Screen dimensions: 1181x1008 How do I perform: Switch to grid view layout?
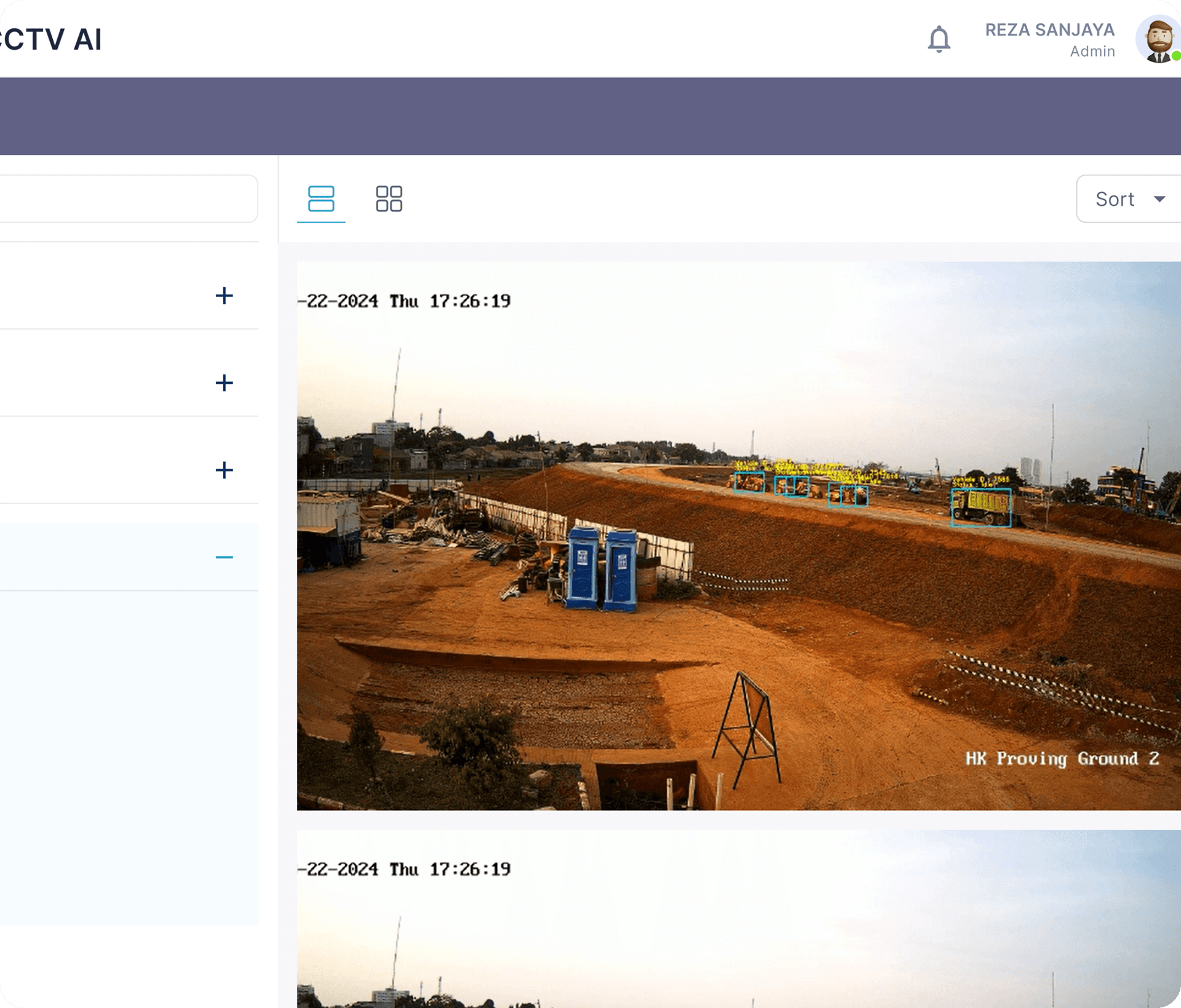point(389,199)
